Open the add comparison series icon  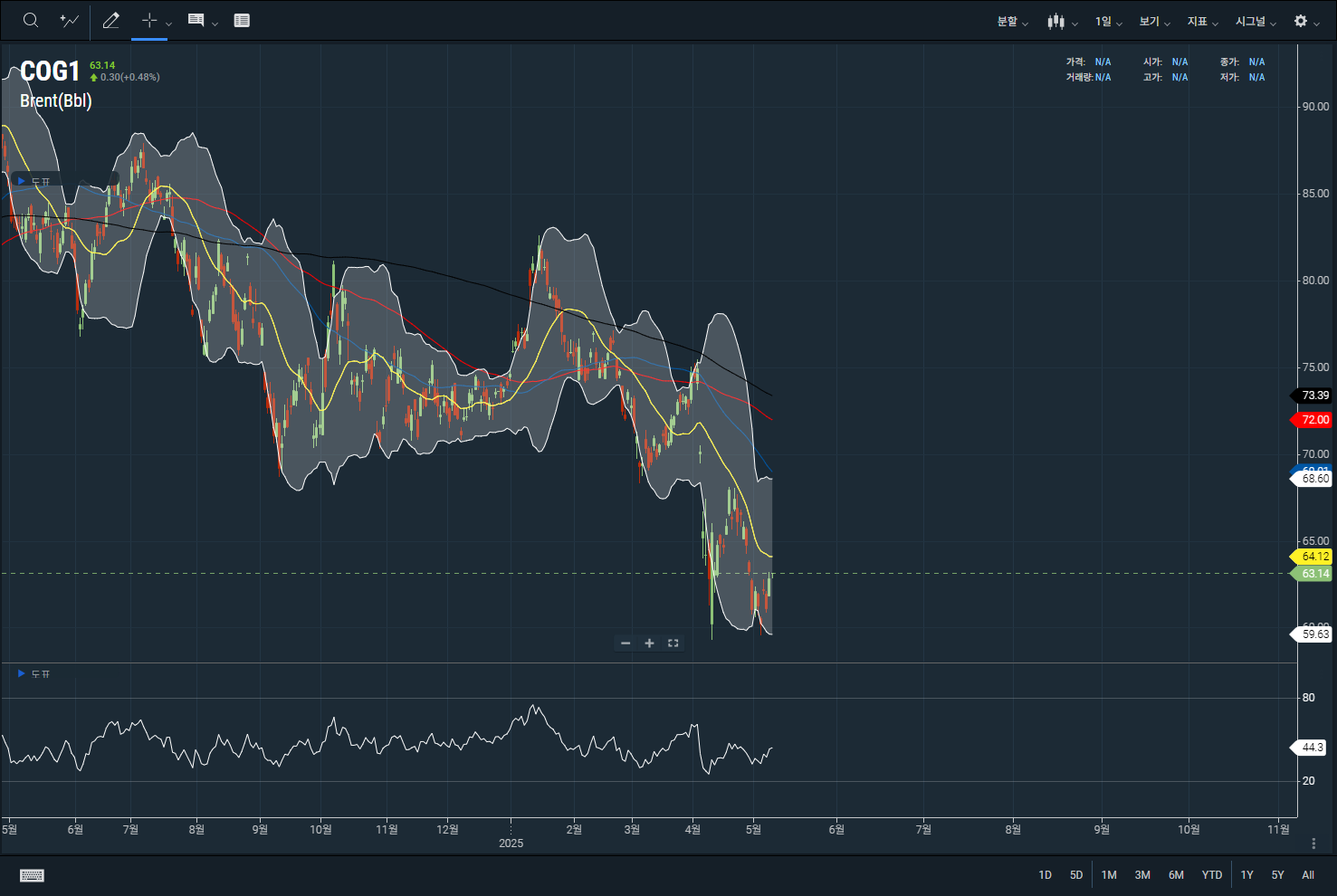pyautogui.click(x=69, y=21)
